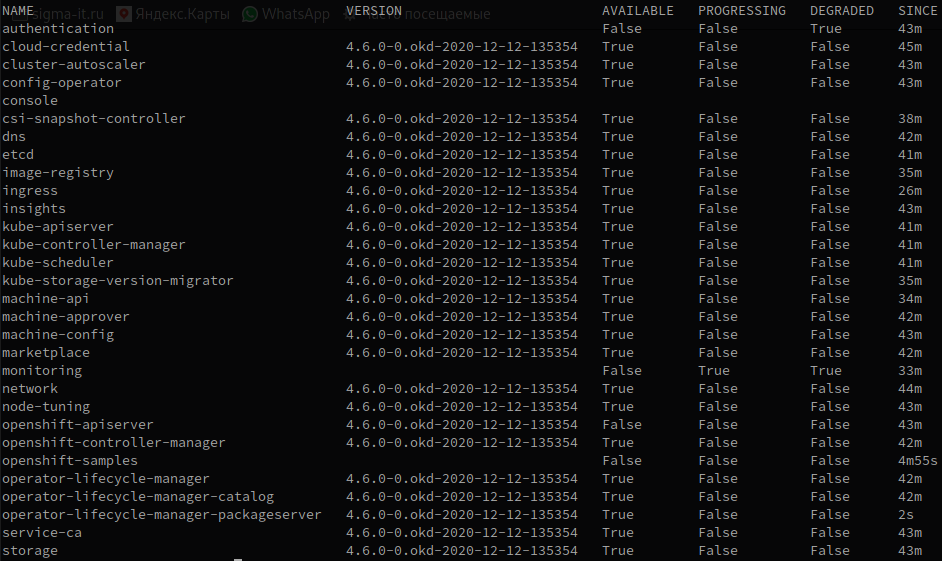Select the kube-apiserver operator name

[x=58, y=227]
